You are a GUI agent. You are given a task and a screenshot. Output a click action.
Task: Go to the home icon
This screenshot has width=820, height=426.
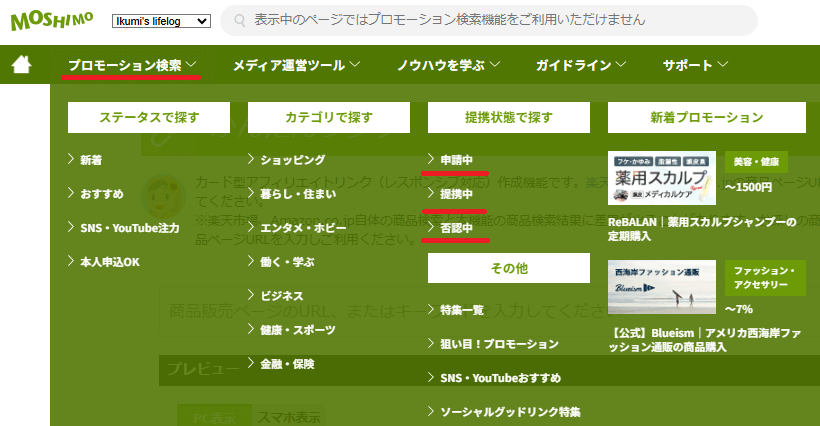21,65
